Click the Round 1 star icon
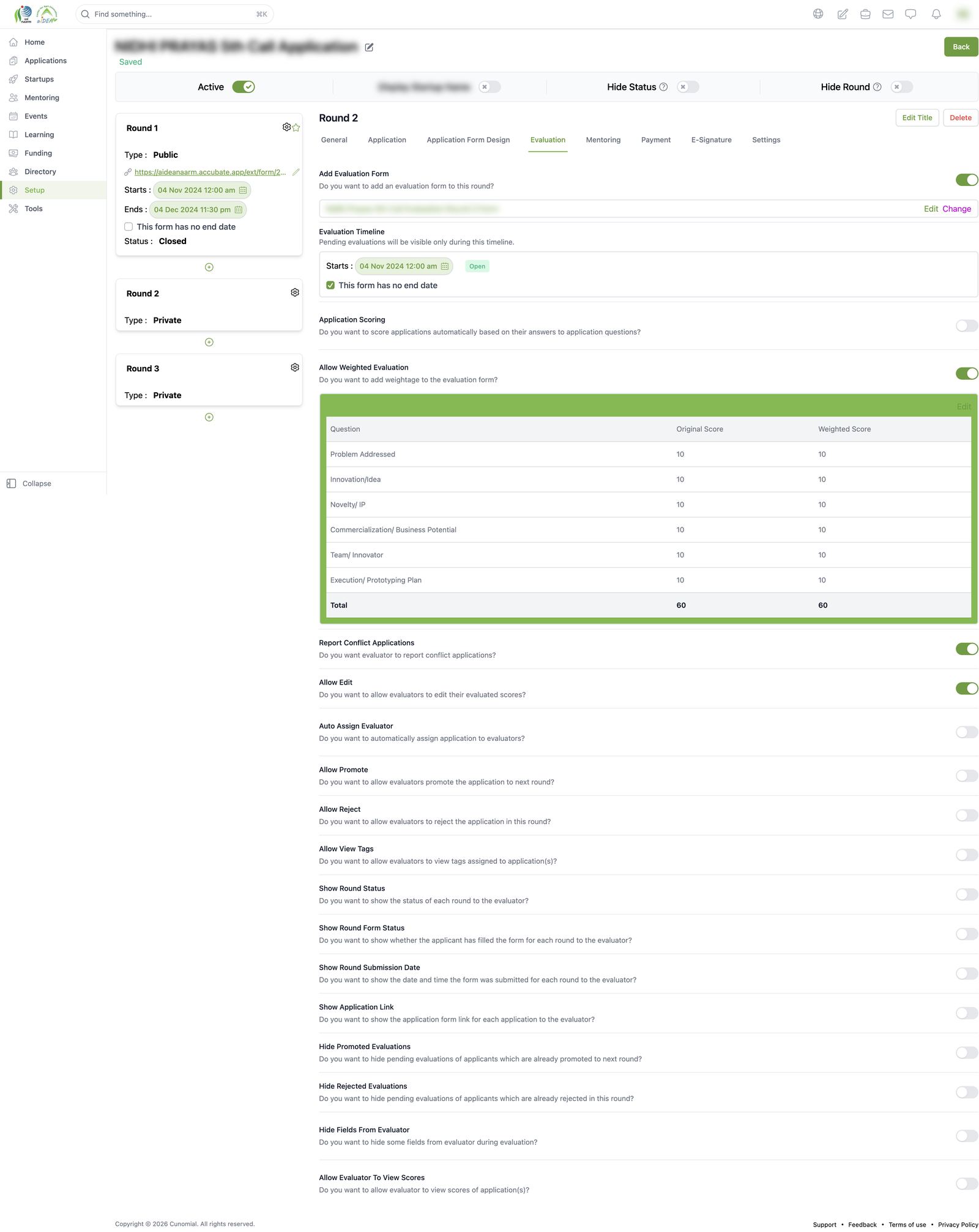979x1232 pixels. pyautogui.click(x=296, y=127)
